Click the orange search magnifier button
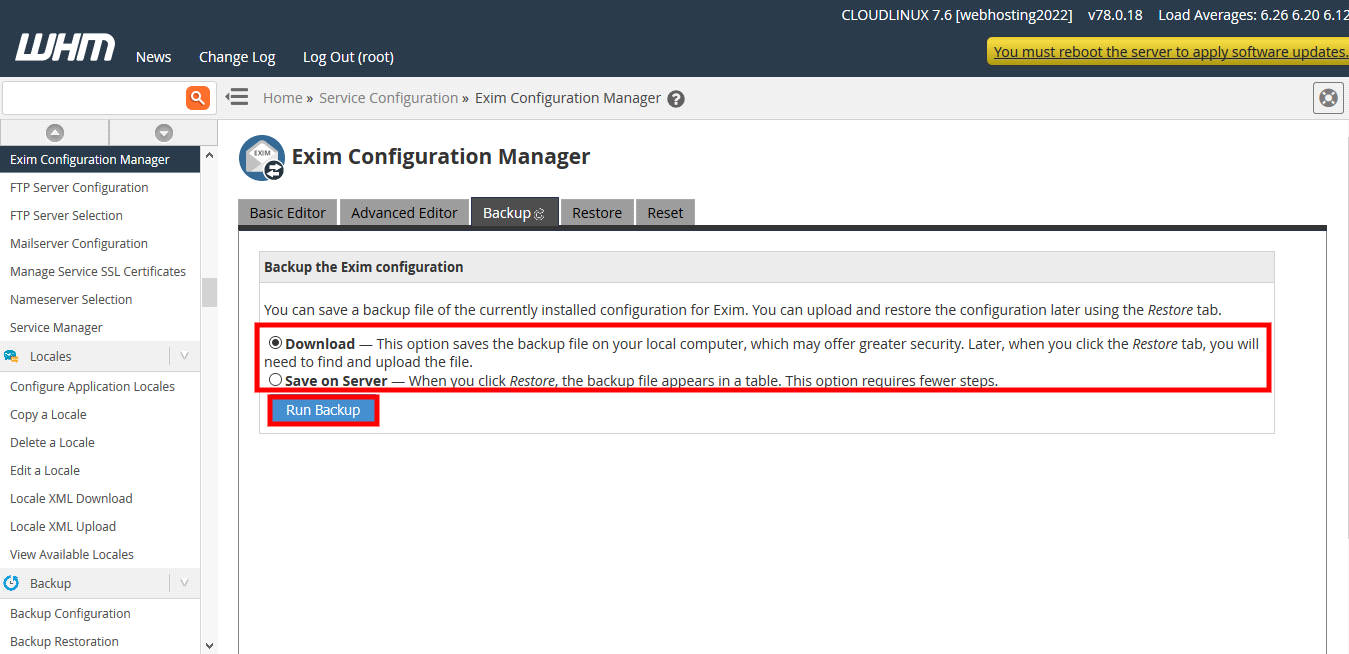The height and width of the screenshot is (654, 1349). 198,97
